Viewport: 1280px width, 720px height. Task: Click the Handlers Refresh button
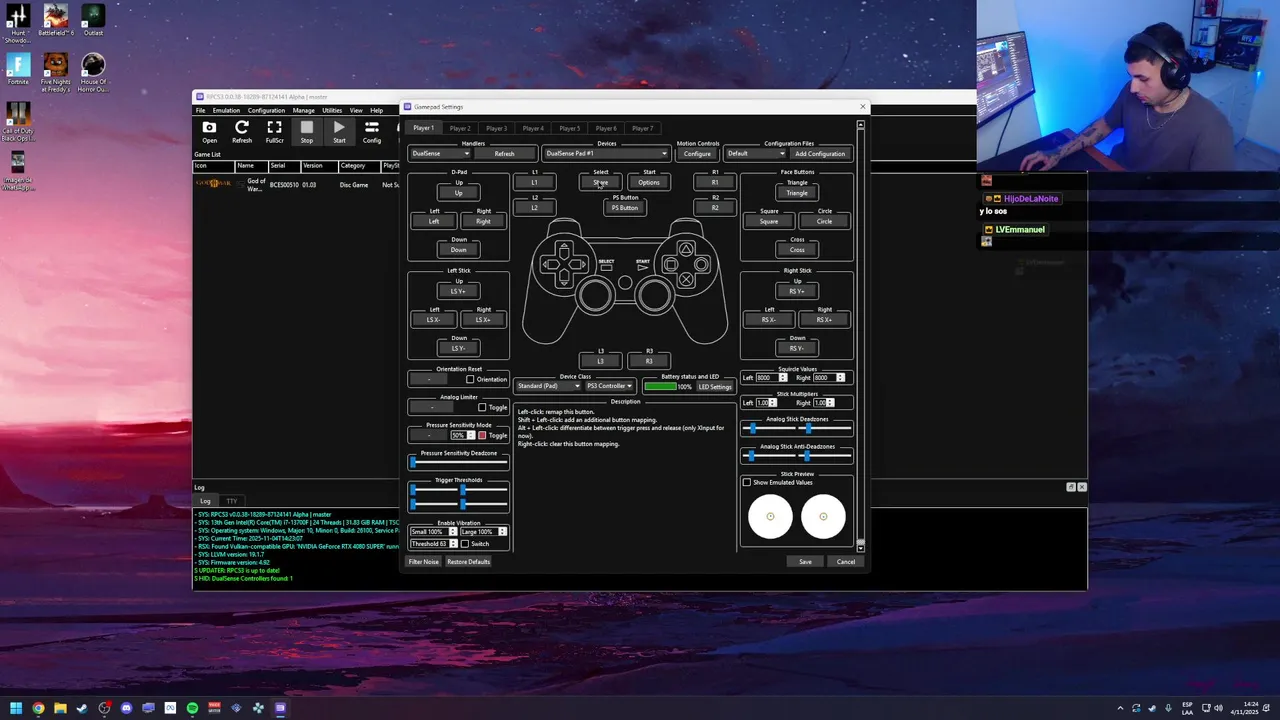(505, 153)
